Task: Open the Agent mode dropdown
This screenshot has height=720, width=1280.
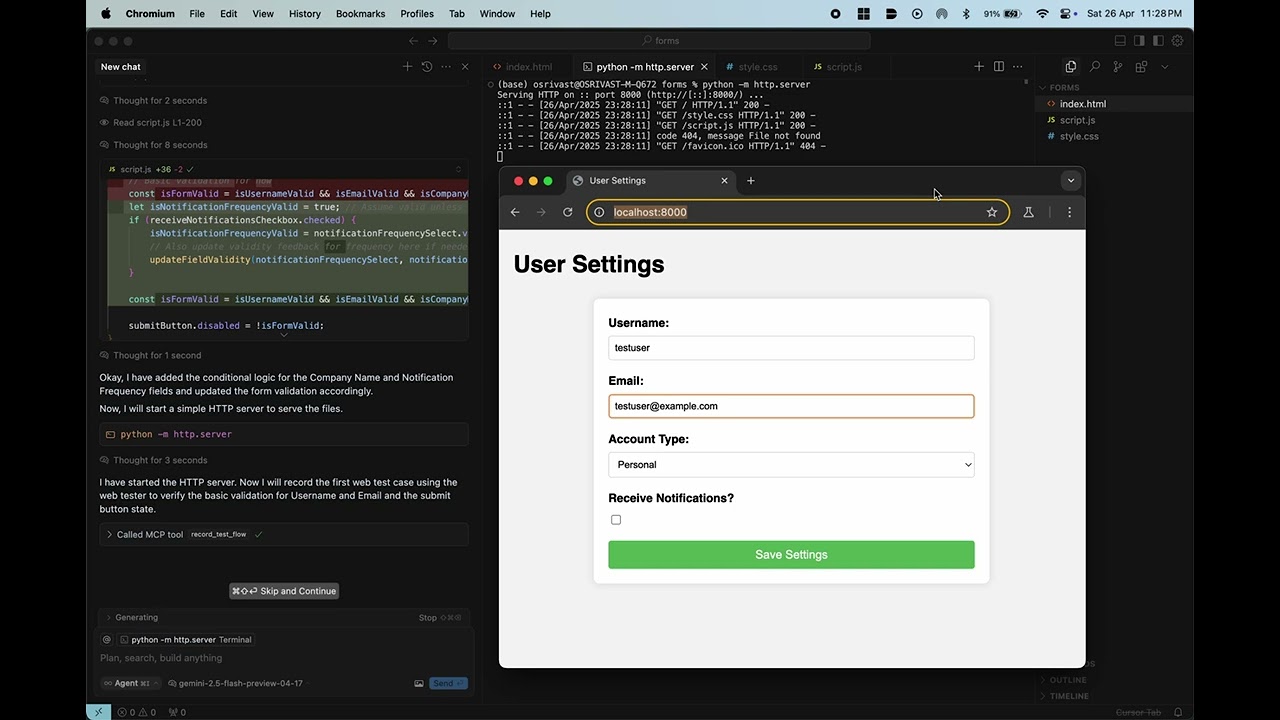Action: coord(130,684)
